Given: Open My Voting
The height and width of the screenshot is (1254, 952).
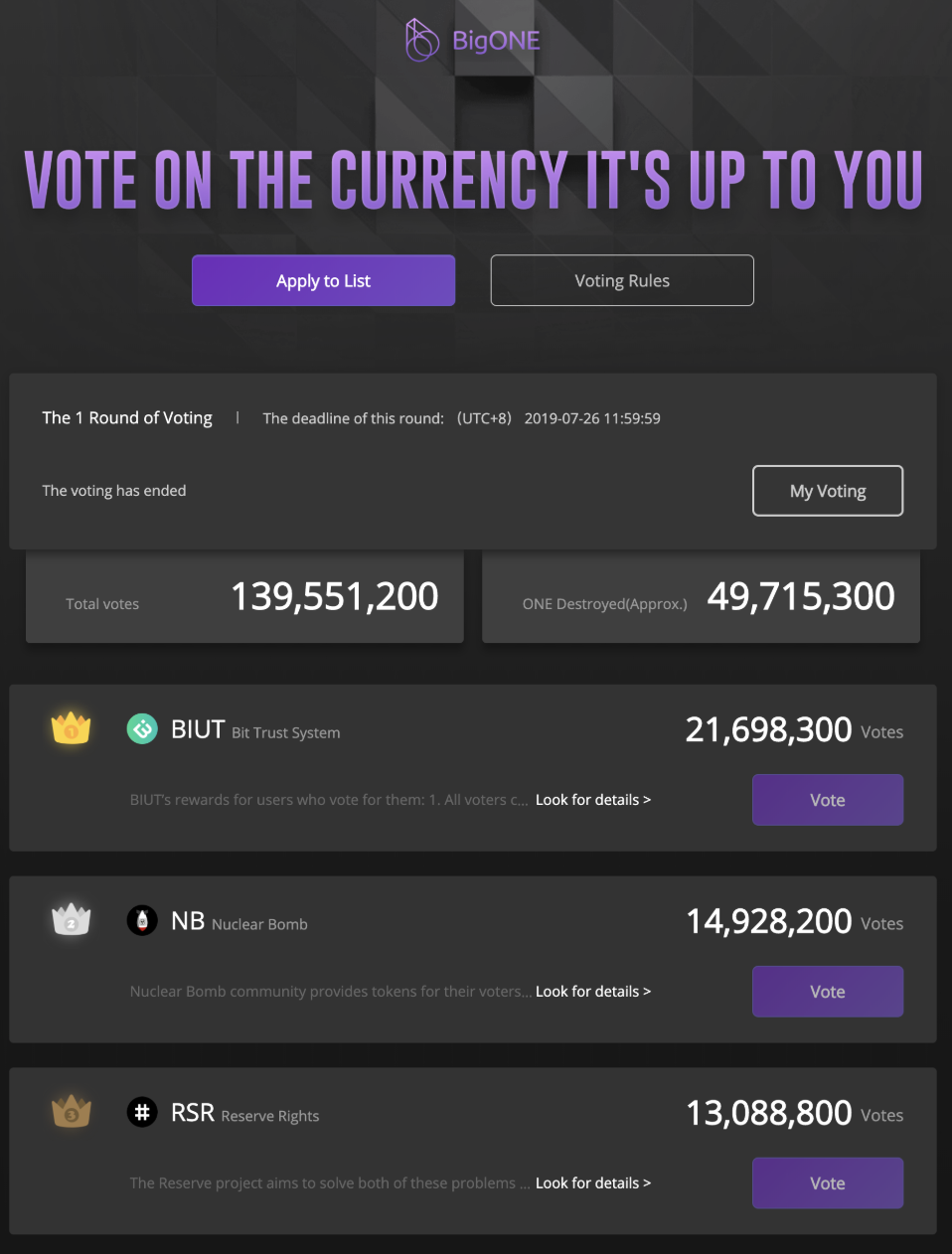Looking at the screenshot, I should point(828,491).
